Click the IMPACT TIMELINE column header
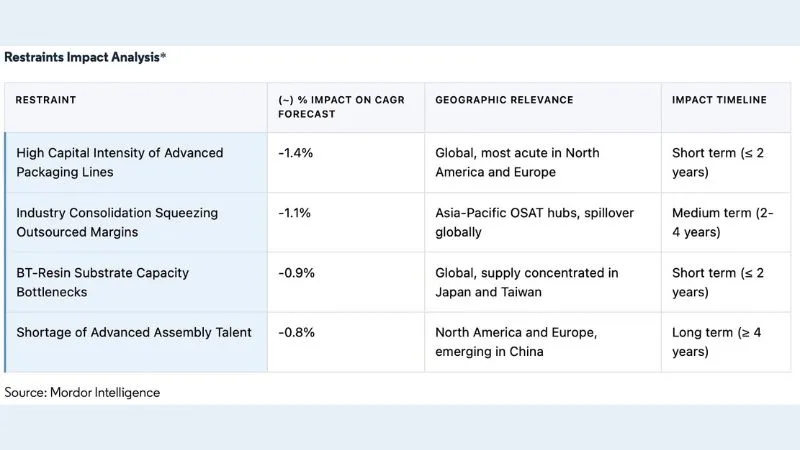Screen dimensions: 800x450 (x=719, y=100)
